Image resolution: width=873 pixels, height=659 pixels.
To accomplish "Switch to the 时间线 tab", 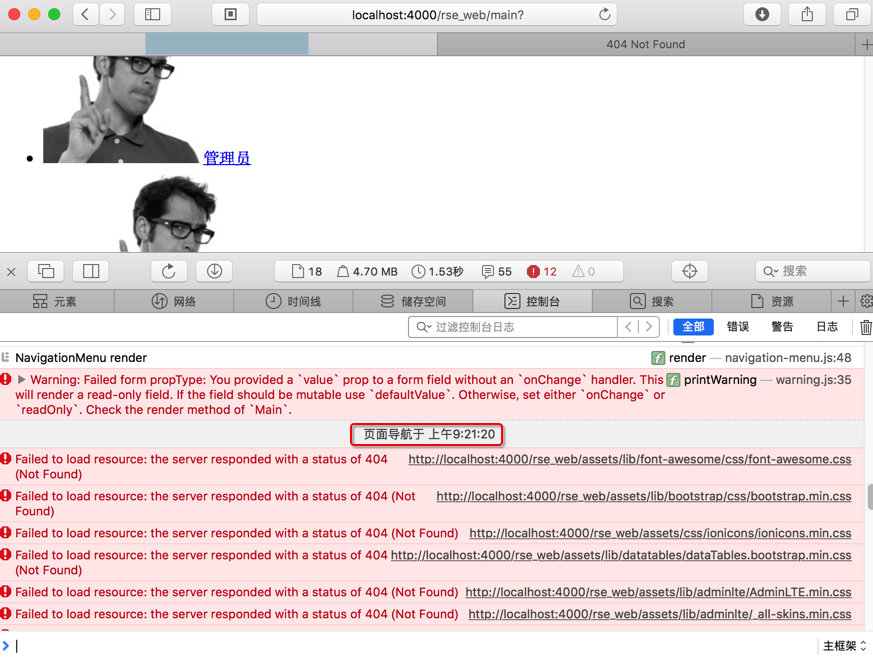I will pos(293,301).
